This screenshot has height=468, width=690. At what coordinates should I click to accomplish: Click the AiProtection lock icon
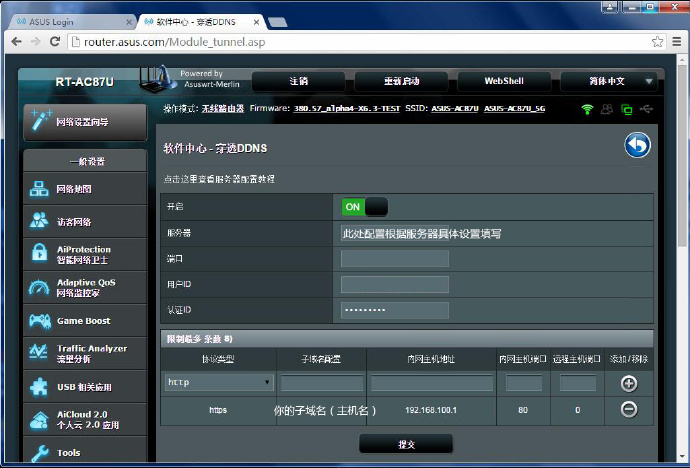[39, 252]
